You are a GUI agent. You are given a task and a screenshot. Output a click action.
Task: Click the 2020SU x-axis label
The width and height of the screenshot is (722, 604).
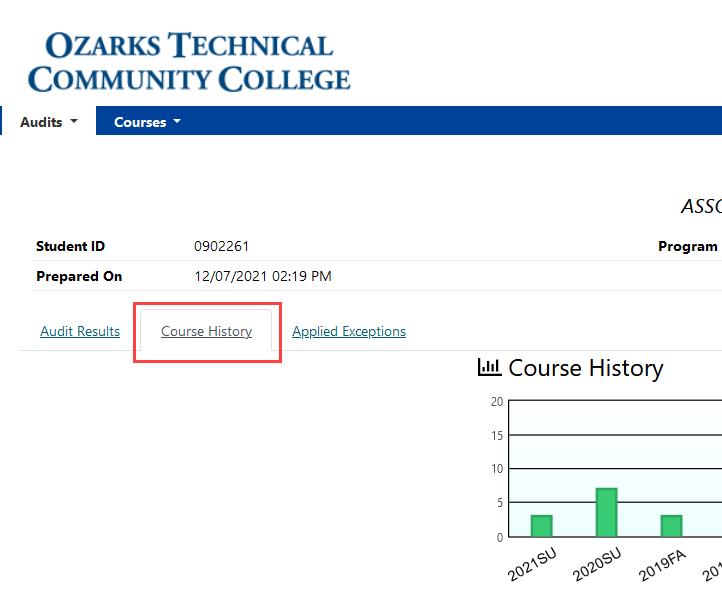(597, 568)
